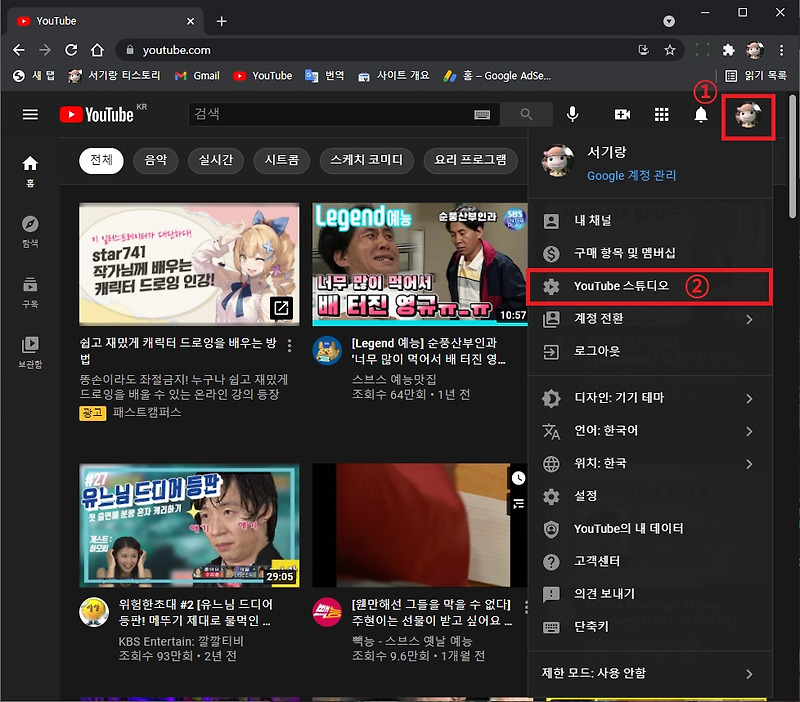Select the 요리 프로그램 filter chip
Viewport: 800px width, 702px height.
pos(470,161)
